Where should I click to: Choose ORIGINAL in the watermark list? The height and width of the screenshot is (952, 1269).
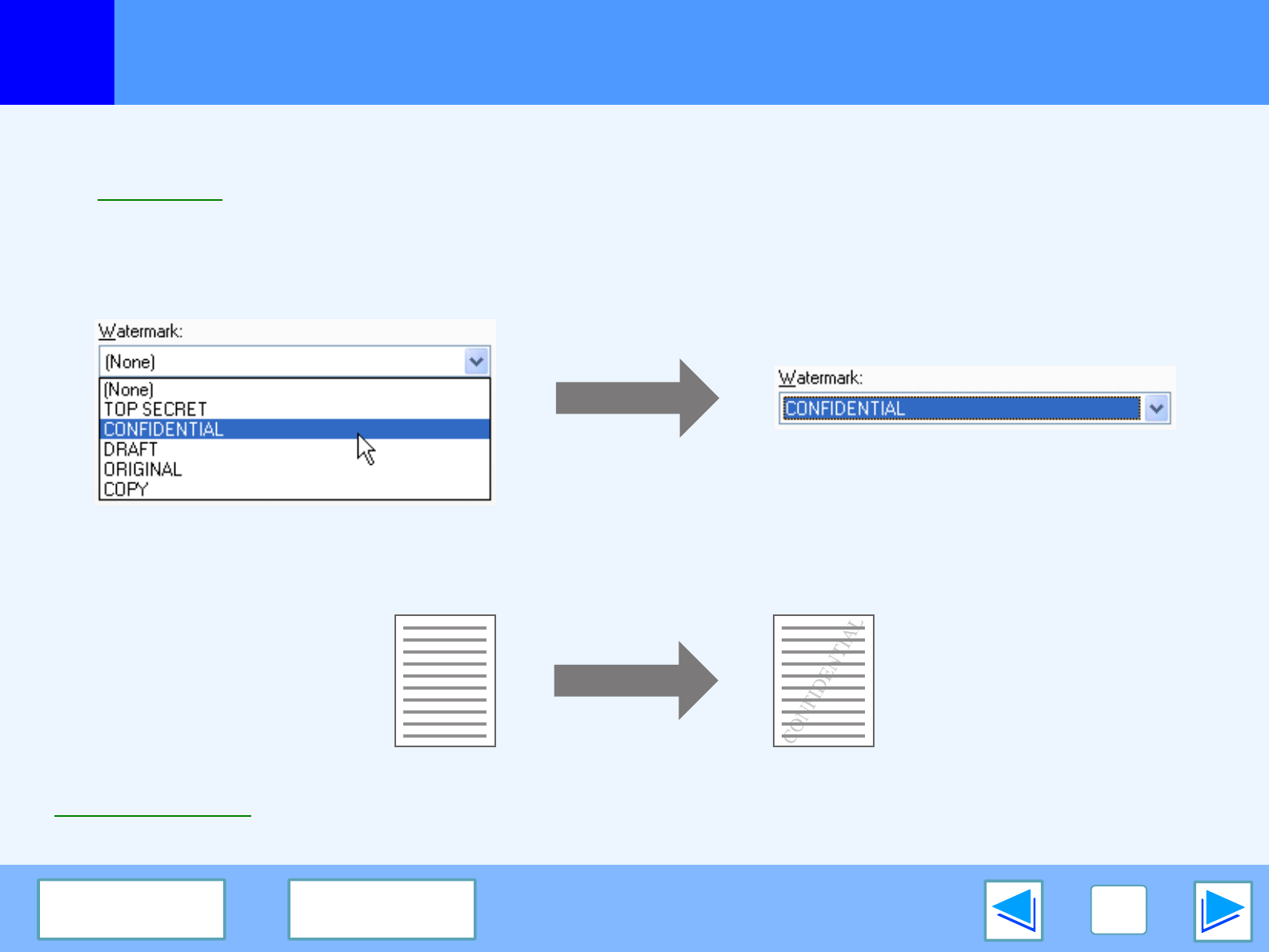(142, 470)
